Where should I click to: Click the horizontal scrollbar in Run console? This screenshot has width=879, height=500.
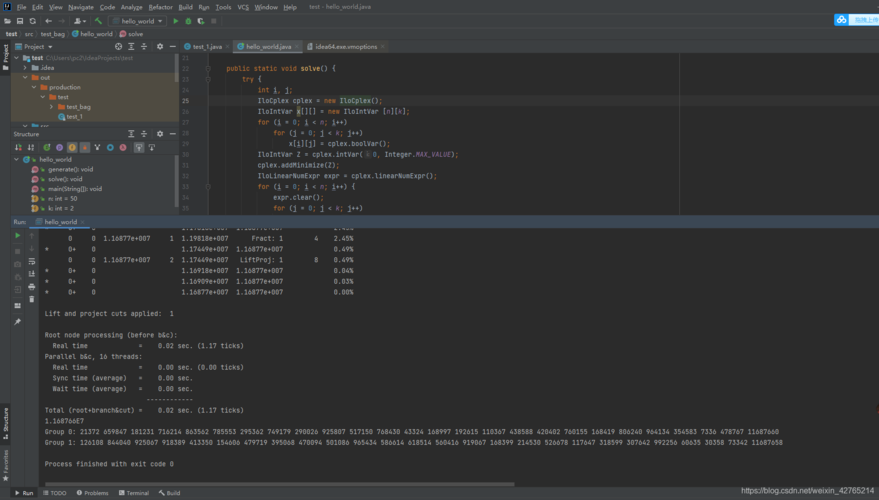point(279,484)
